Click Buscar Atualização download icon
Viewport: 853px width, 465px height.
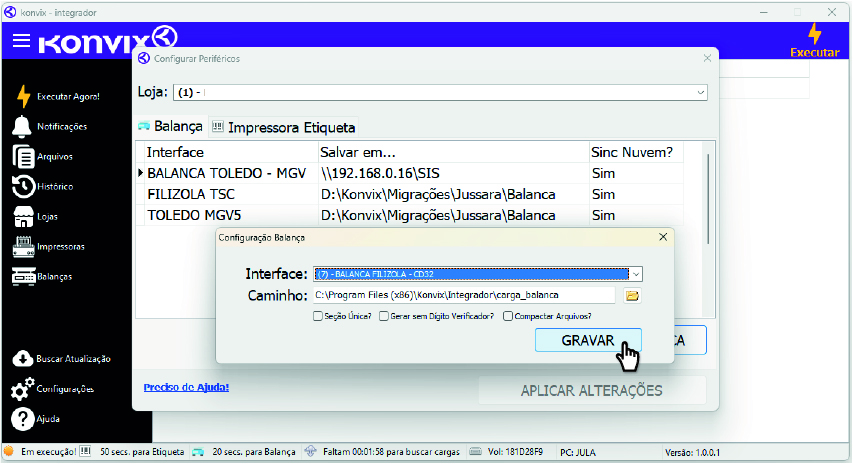22,359
